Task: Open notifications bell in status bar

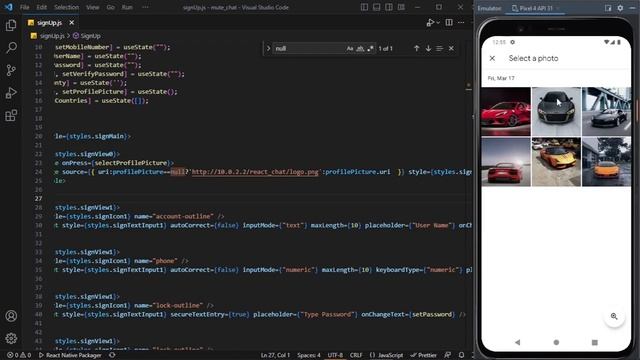Action: tap(461, 355)
